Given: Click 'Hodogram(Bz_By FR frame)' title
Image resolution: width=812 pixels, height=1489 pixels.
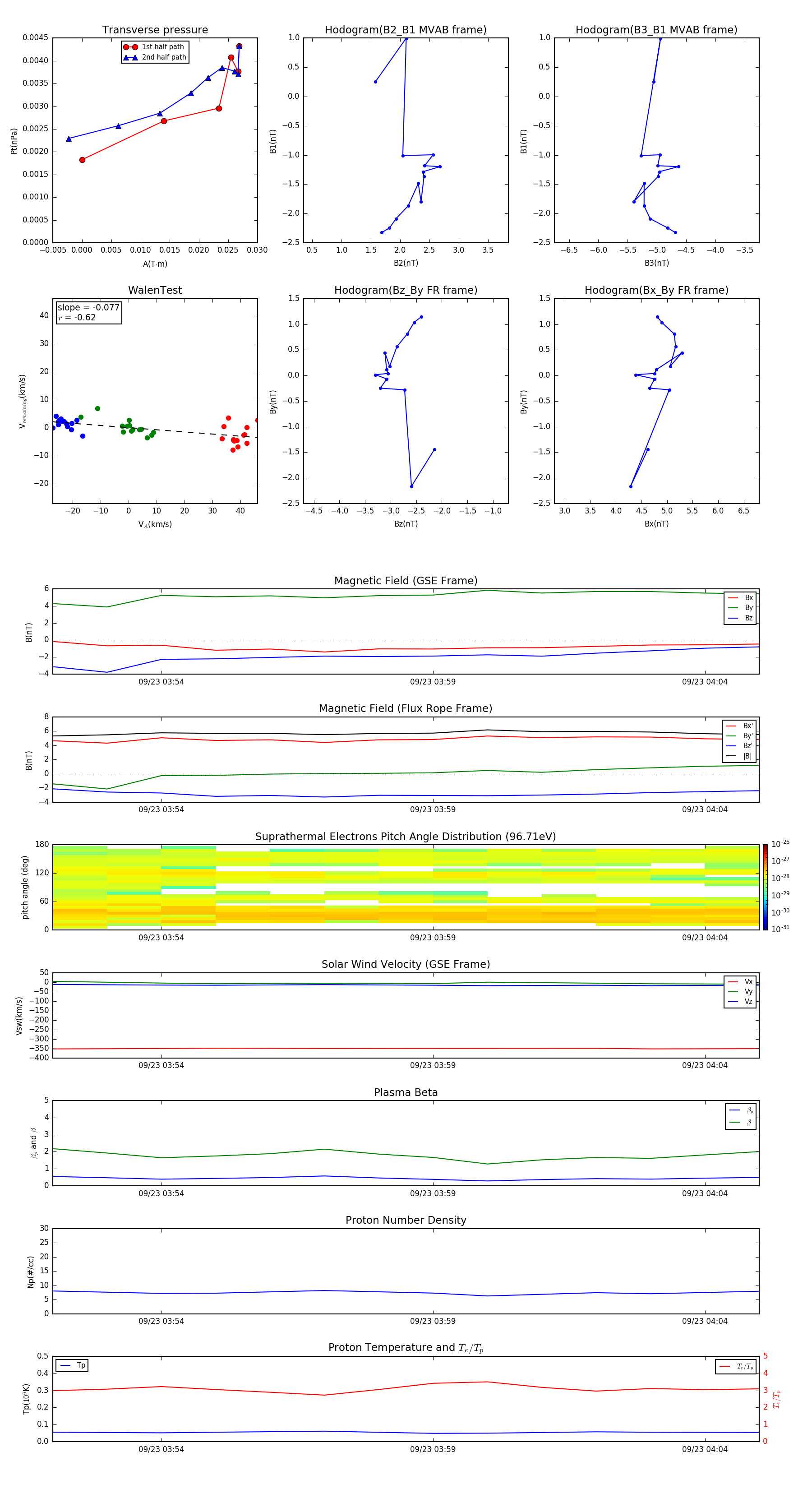Looking at the screenshot, I should (x=406, y=290).
